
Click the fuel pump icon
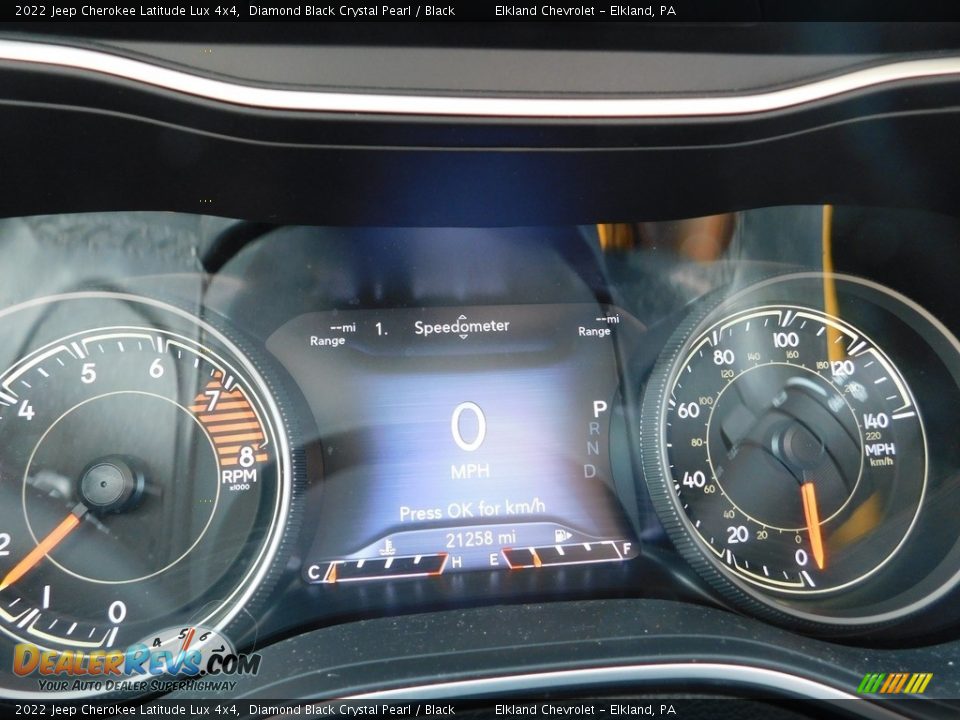(x=562, y=536)
